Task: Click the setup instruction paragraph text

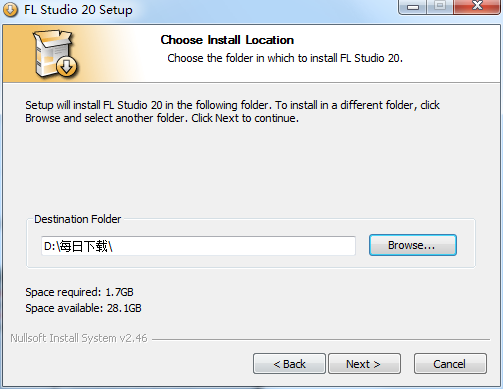Action: point(232,112)
